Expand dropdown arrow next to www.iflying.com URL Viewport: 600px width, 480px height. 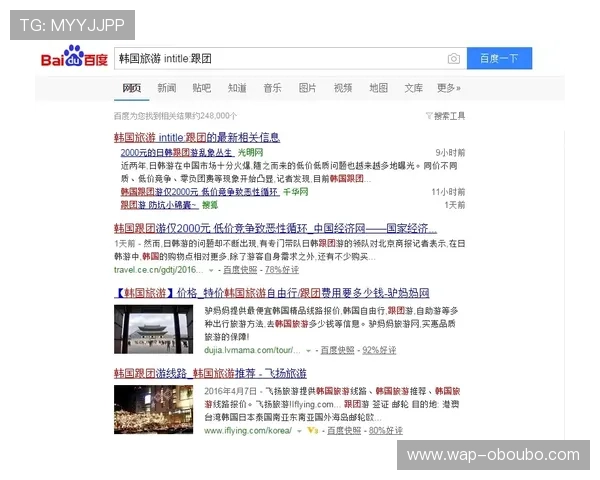[299, 431]
